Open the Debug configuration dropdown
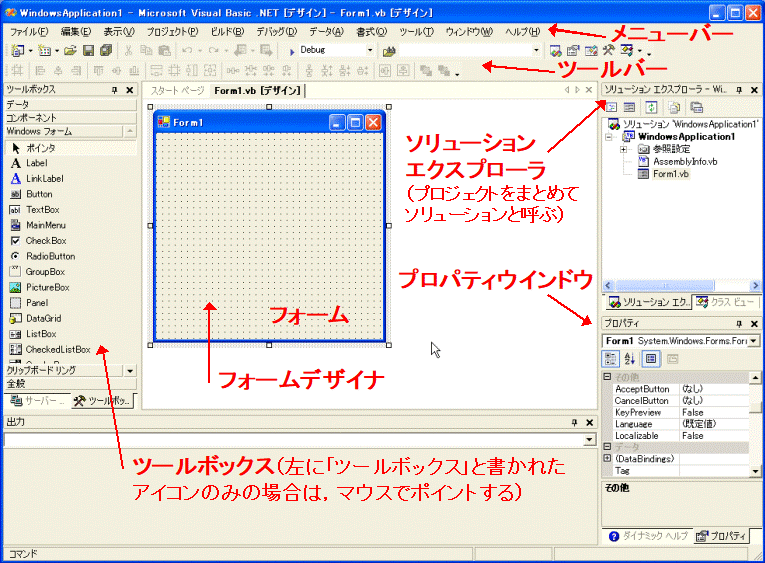This screenshot has width=765, height=563. pyautogui.click(x=369, y=50)
